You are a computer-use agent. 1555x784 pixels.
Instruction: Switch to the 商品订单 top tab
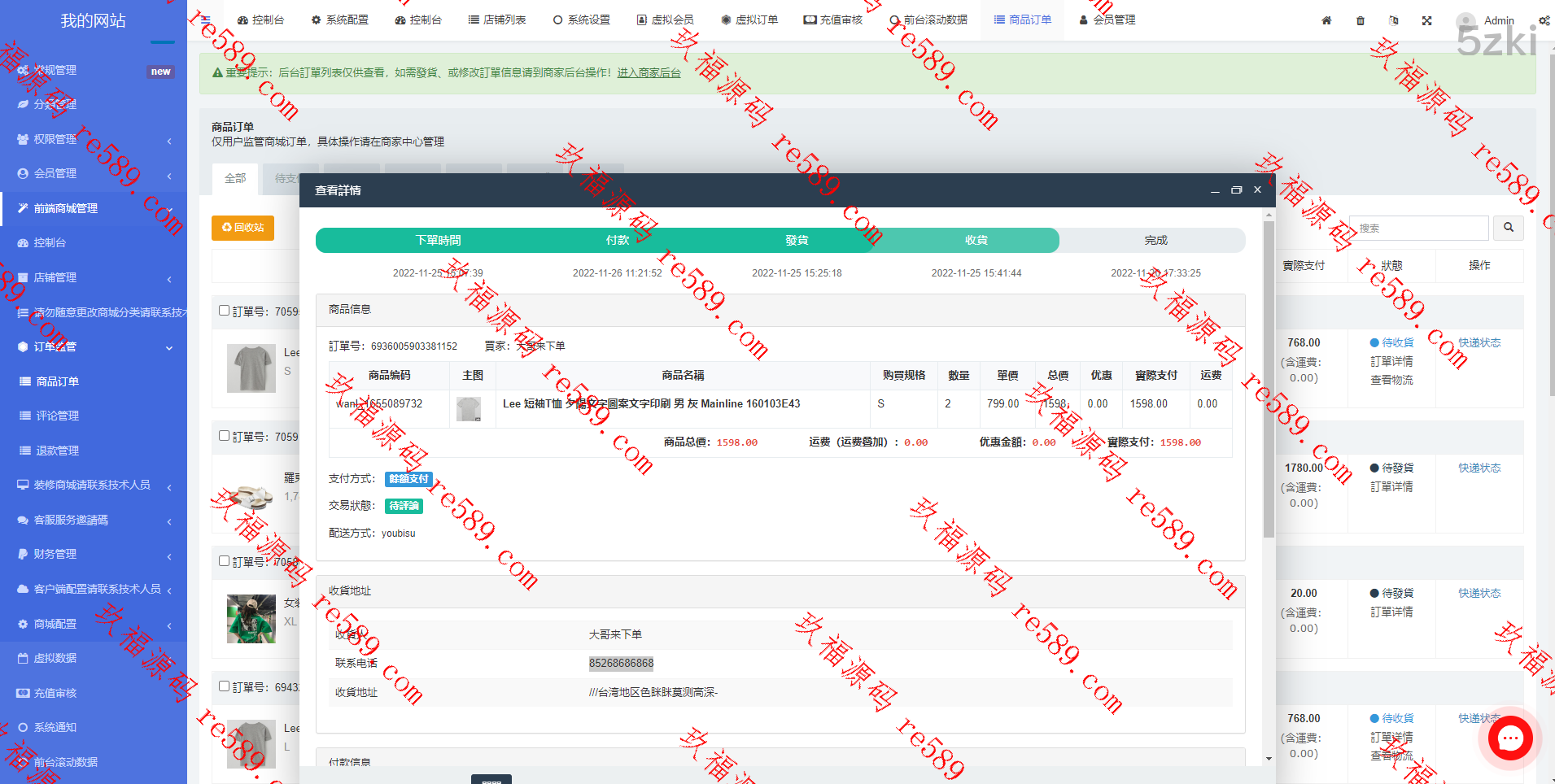click(x=1023, y=20)
